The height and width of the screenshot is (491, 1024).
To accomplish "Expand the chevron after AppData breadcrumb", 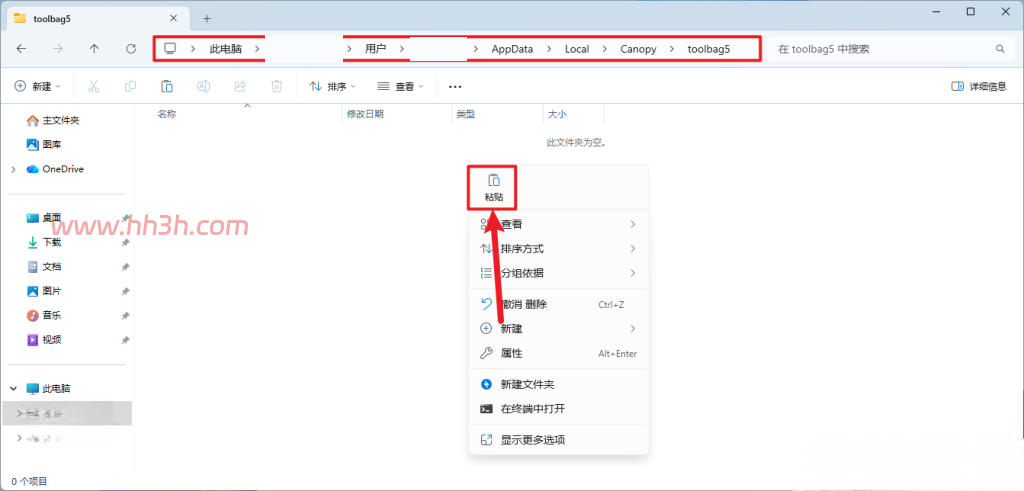I will point(549,49).
